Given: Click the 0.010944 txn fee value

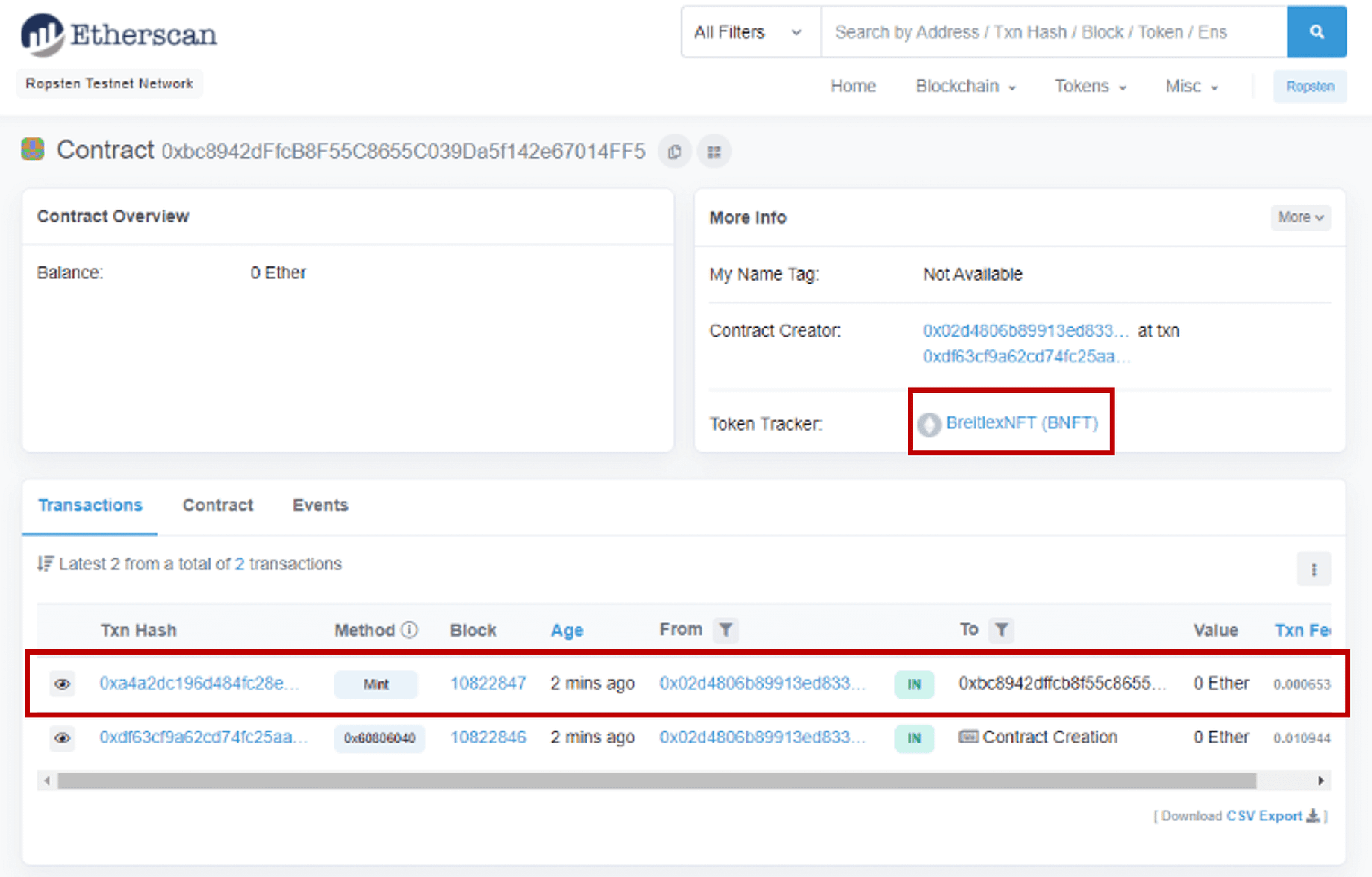Looking at the screenshot, I should coord(1302,738).
